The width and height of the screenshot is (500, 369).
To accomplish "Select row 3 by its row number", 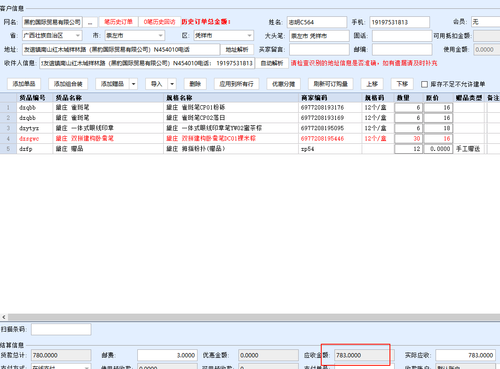I will [8, 128].
